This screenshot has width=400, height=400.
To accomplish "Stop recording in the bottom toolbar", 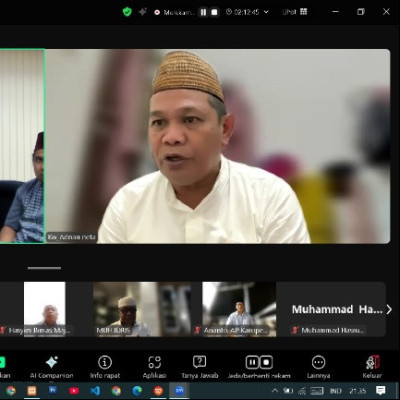I will [266, 362].
